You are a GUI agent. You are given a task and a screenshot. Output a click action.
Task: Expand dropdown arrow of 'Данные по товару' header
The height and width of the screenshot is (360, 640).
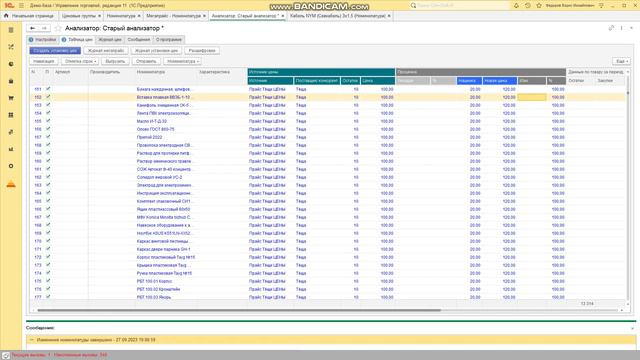coord(628,72)
